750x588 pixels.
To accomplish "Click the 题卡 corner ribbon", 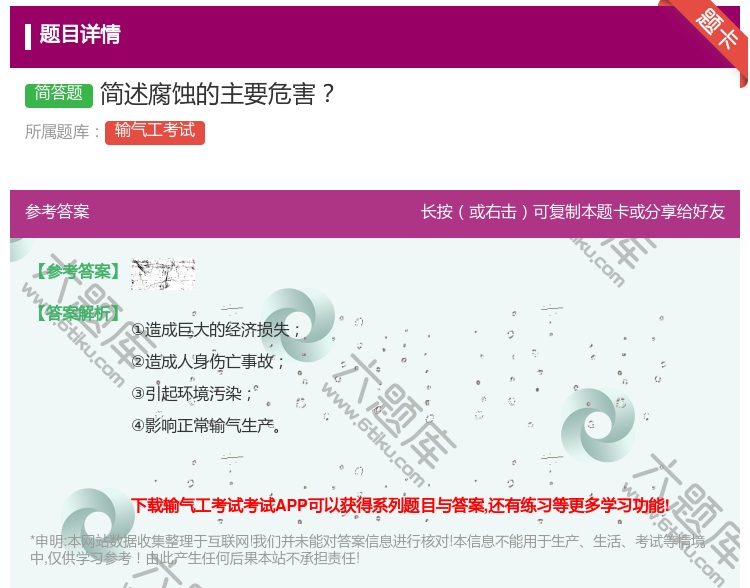I will click(x=717, y=32).
